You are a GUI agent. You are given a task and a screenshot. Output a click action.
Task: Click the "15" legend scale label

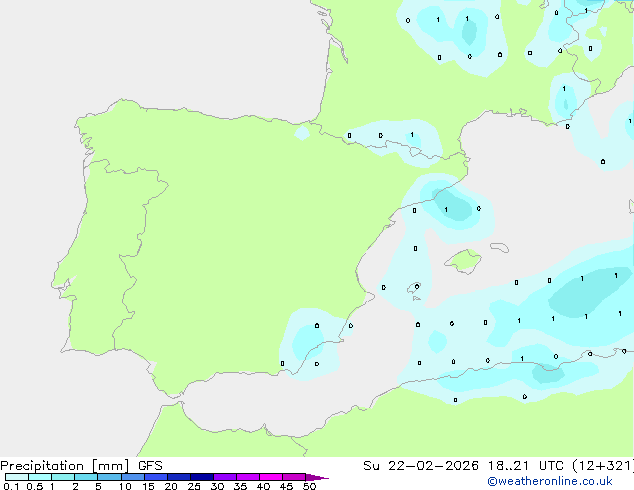148,486
